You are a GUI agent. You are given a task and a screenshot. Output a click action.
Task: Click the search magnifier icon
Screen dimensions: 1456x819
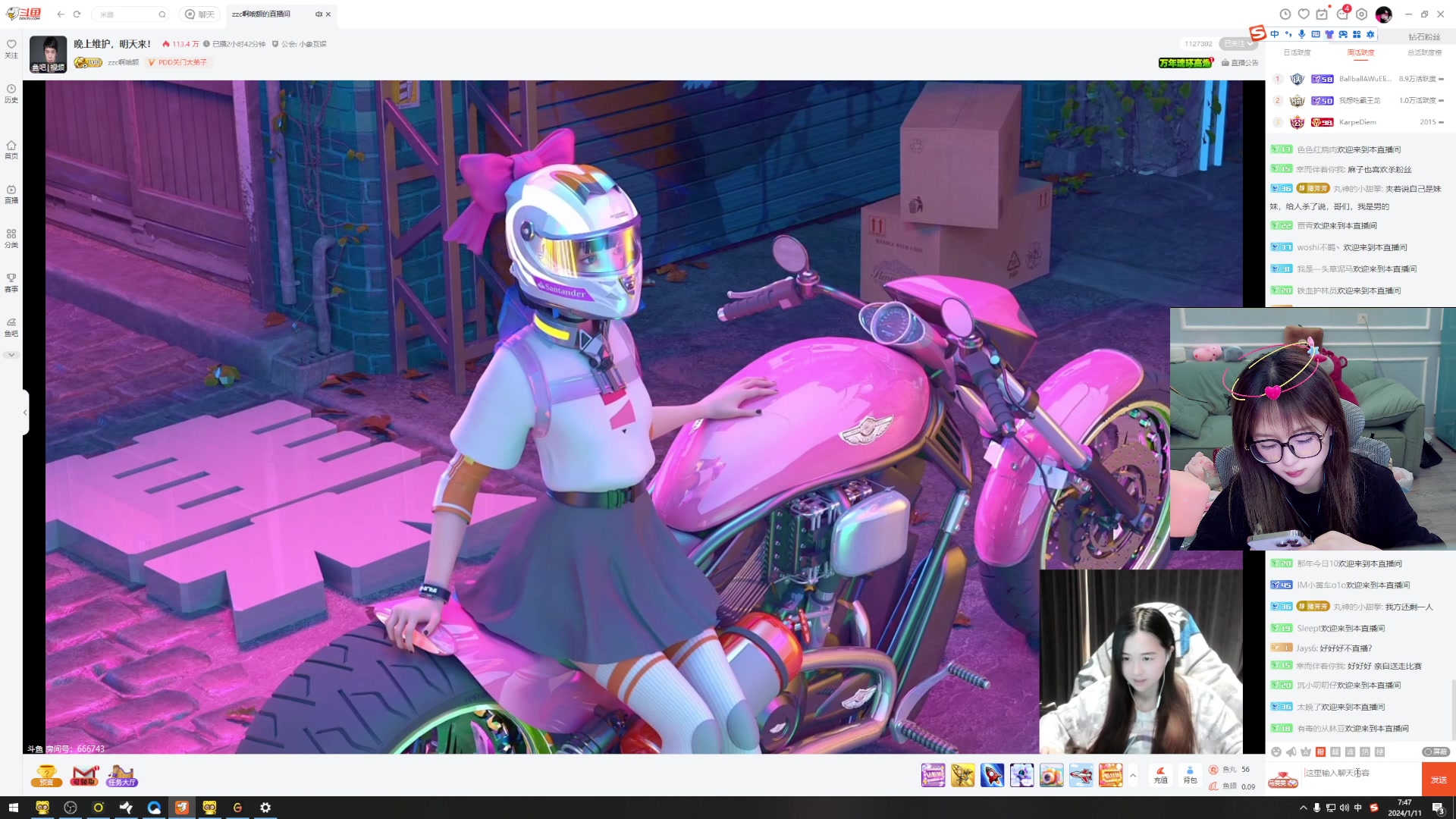(162, 14)
